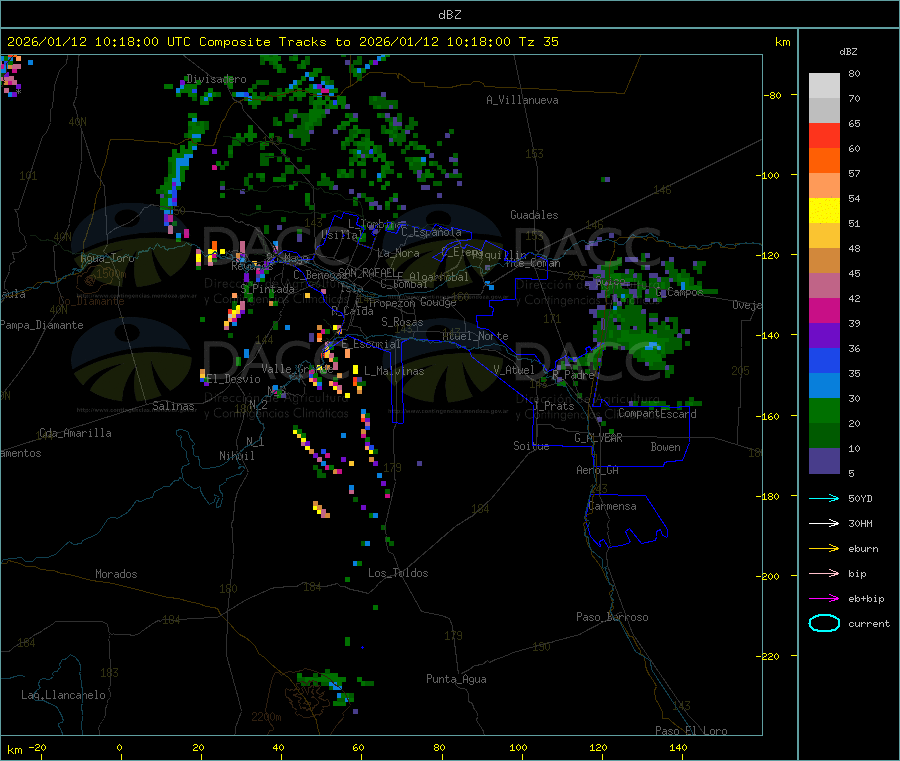Click the Atuel_Norte map label

click(475, 336)
